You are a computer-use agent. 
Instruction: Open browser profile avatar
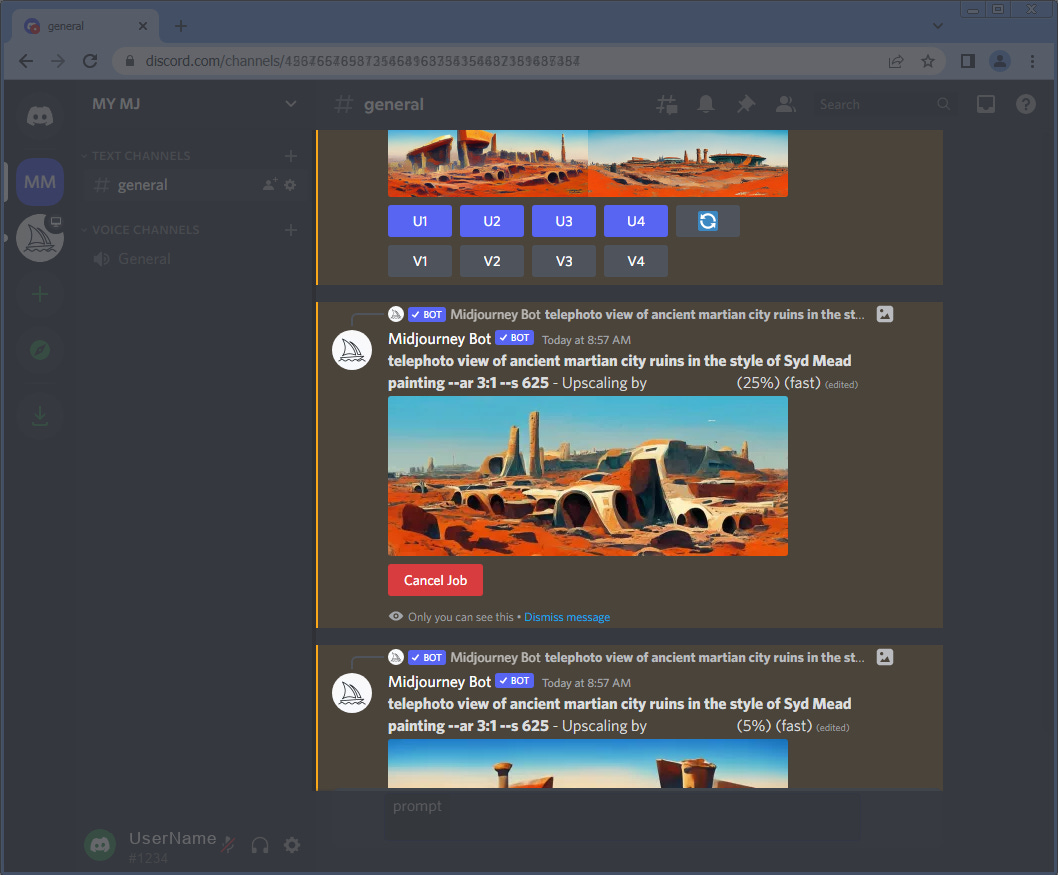[1000, 61]
